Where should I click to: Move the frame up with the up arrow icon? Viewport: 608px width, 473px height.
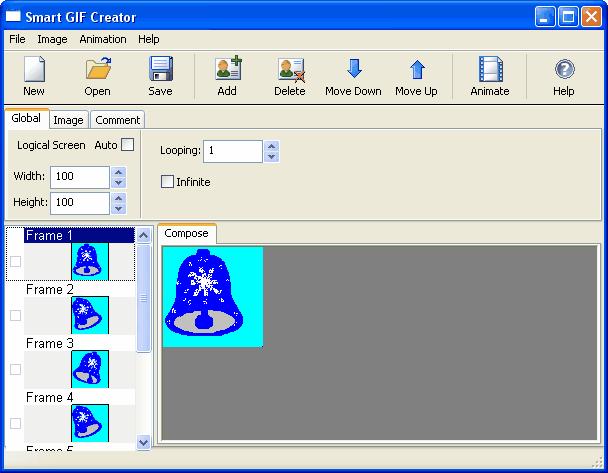point(417,69)
